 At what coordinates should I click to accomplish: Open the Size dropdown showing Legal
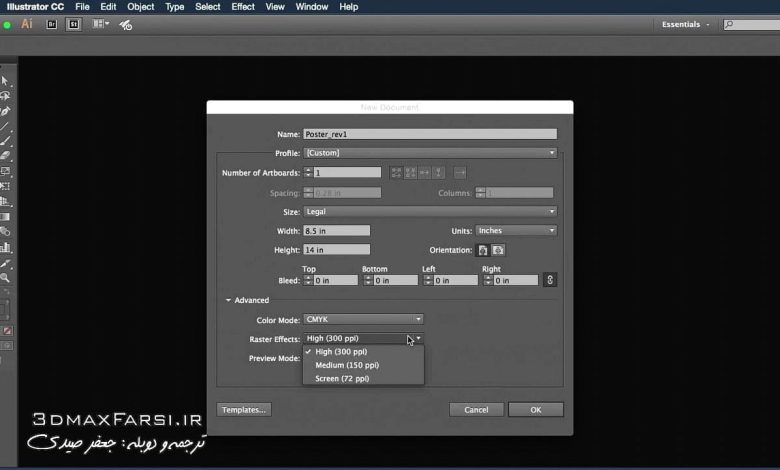pos(430,211)
